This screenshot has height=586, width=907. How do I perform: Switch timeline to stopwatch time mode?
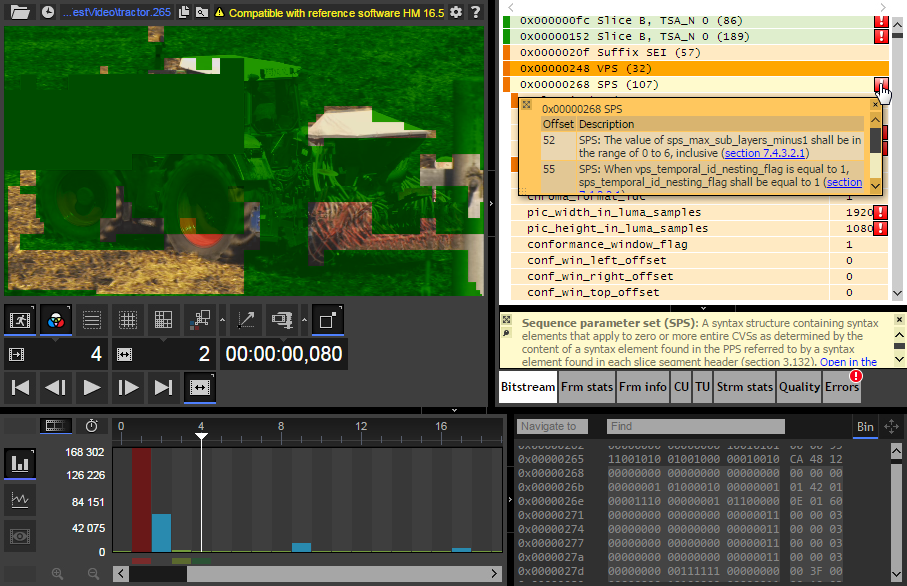click(91, 426)
